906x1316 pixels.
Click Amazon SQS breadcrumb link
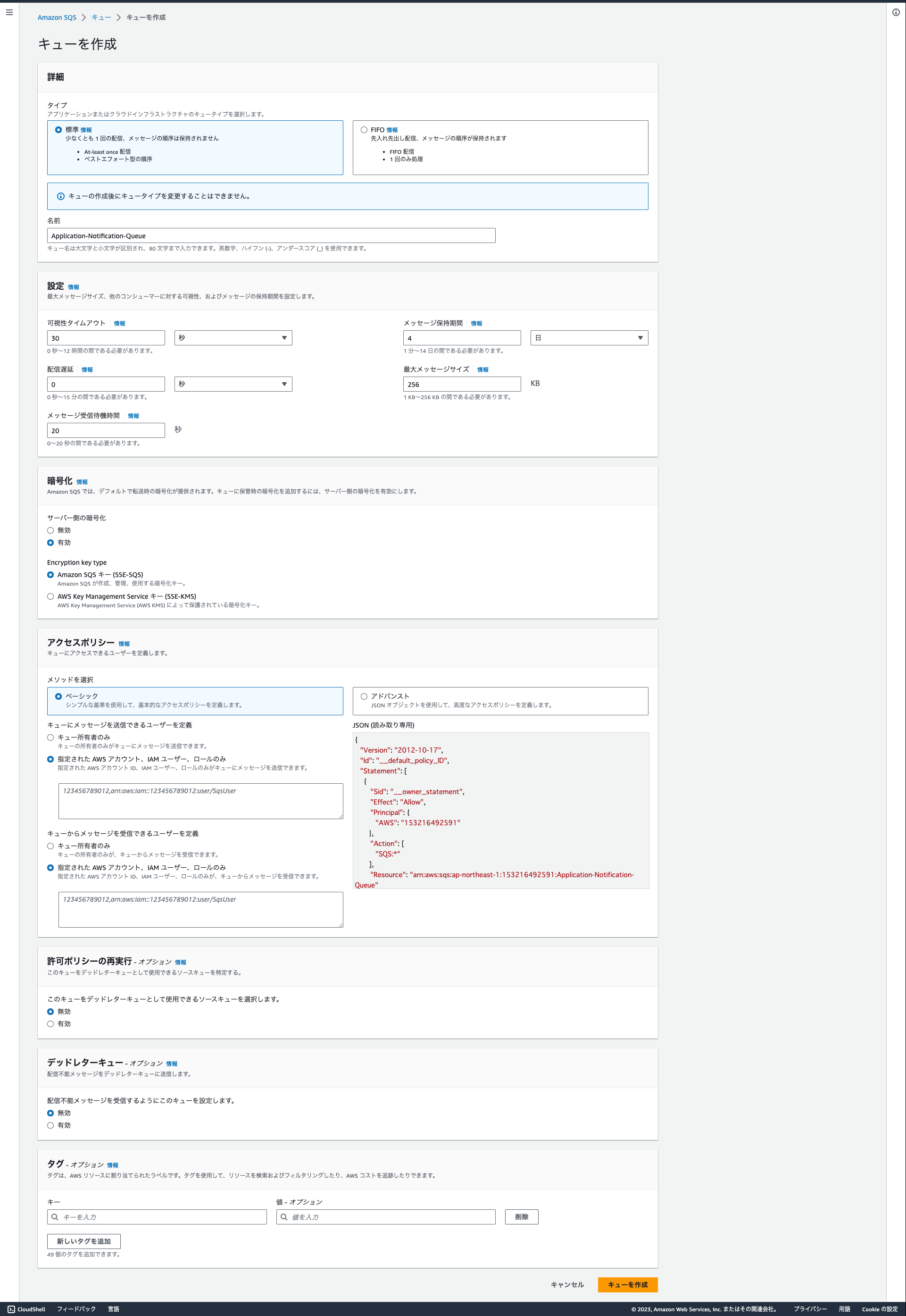[x=57, y=17]
